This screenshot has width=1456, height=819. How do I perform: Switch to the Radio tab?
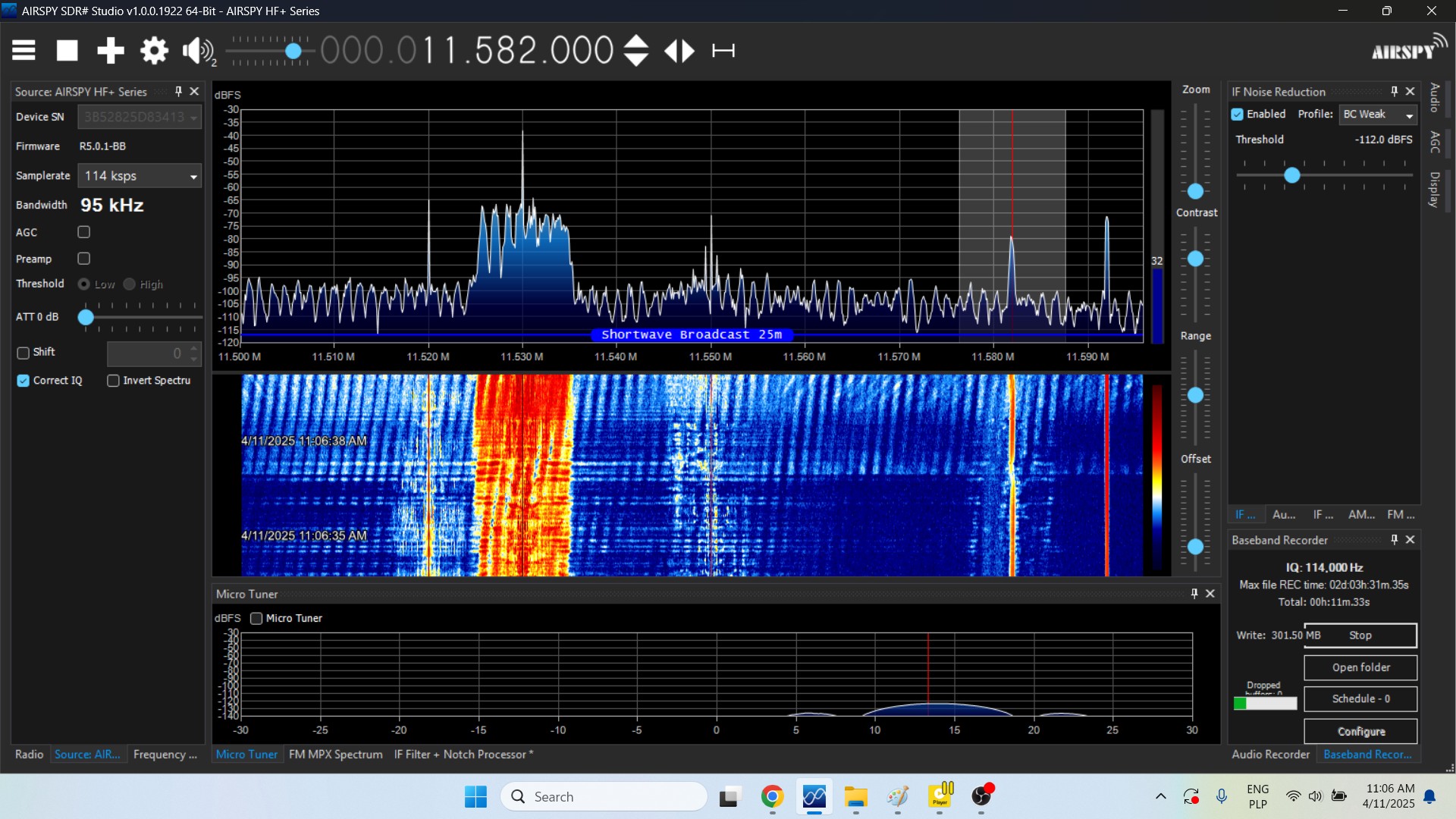pos(29,754)
